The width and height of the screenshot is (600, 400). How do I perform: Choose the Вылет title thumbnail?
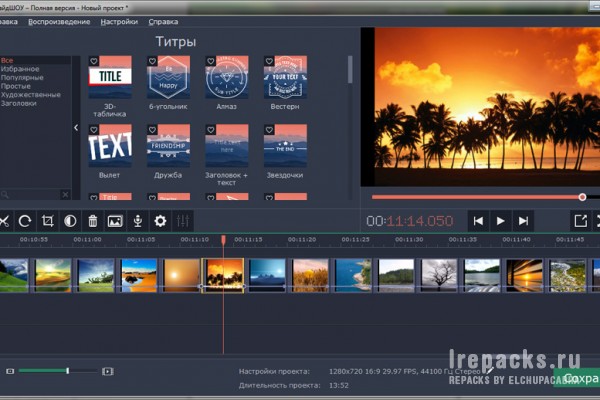point(110,145)
